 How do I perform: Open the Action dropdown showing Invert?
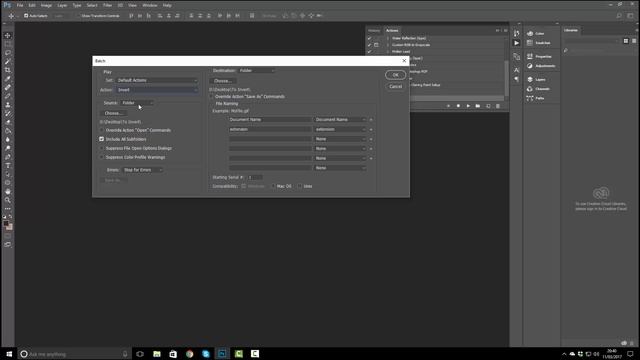[157, 90]
